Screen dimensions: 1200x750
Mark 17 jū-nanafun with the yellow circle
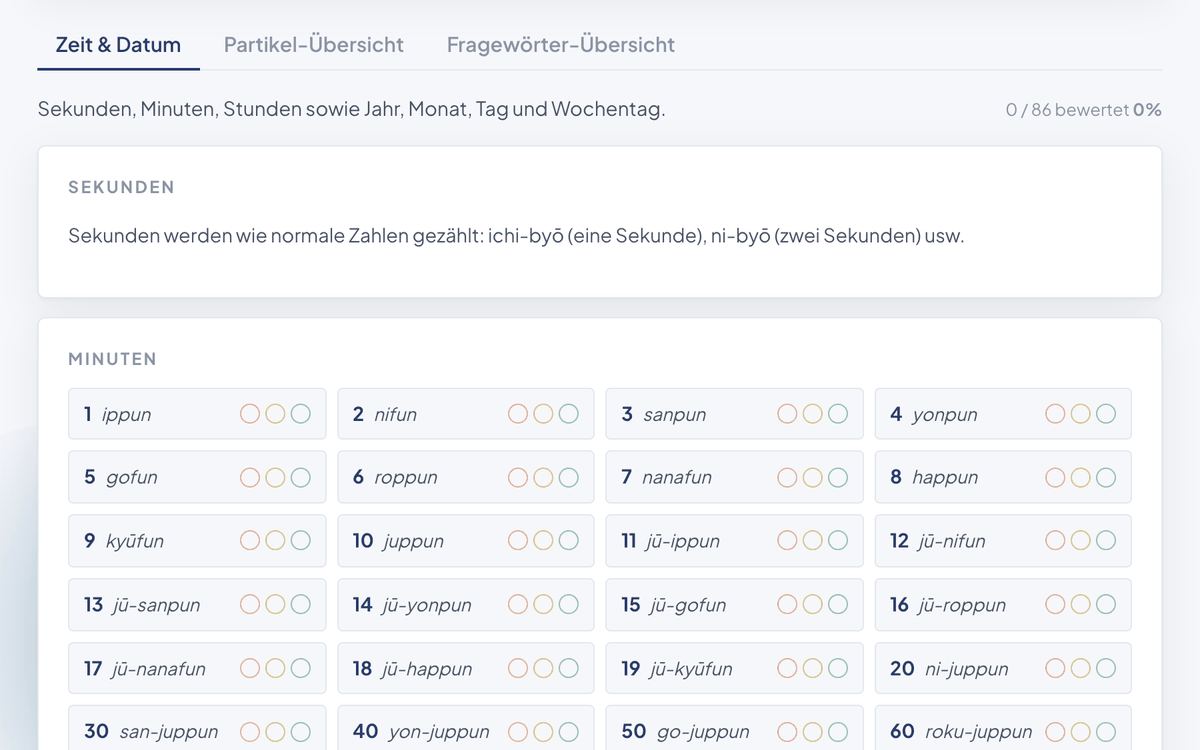coord(275,668)
